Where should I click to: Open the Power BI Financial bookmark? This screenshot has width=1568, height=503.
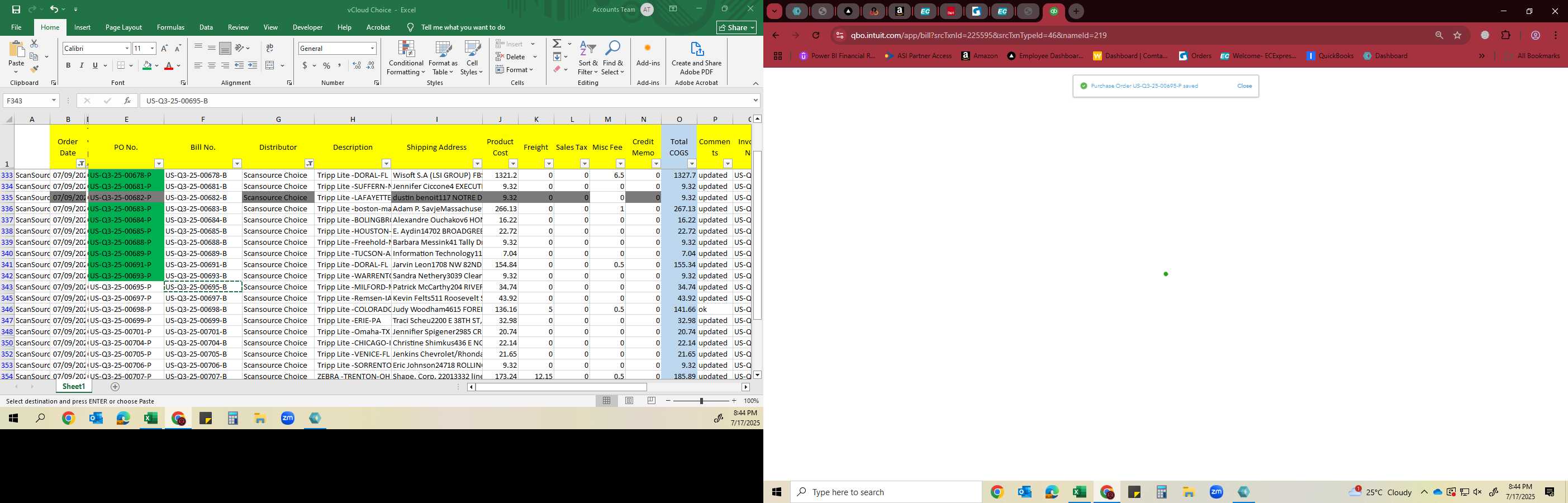[x=837, y=55]
